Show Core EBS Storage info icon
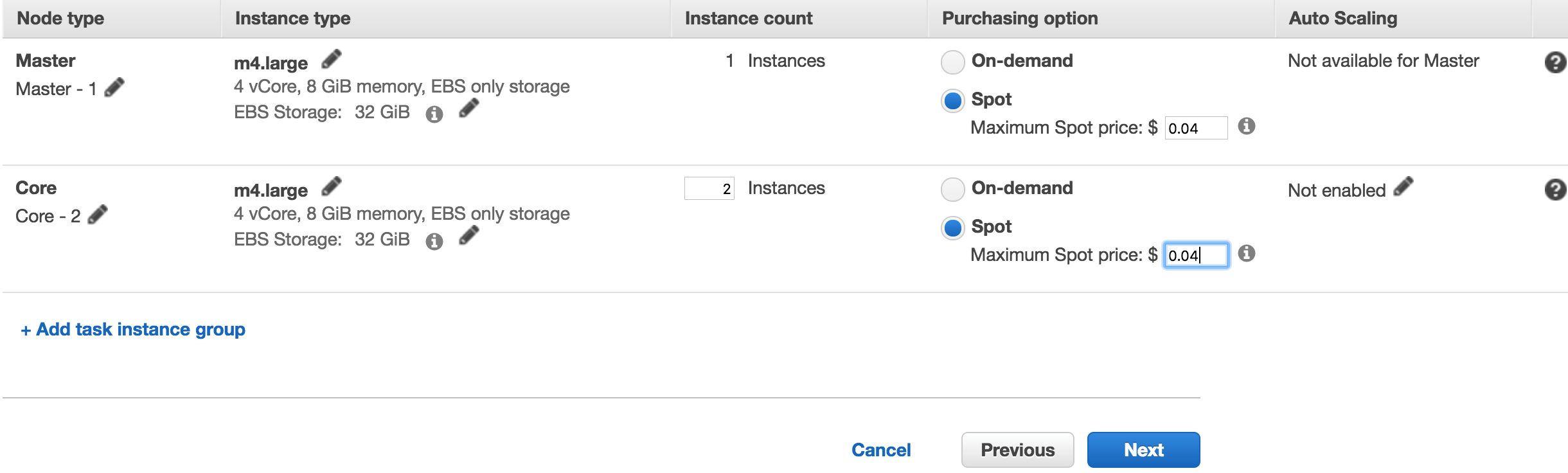This screenshot has width=1568, height=473. [434, 242]
